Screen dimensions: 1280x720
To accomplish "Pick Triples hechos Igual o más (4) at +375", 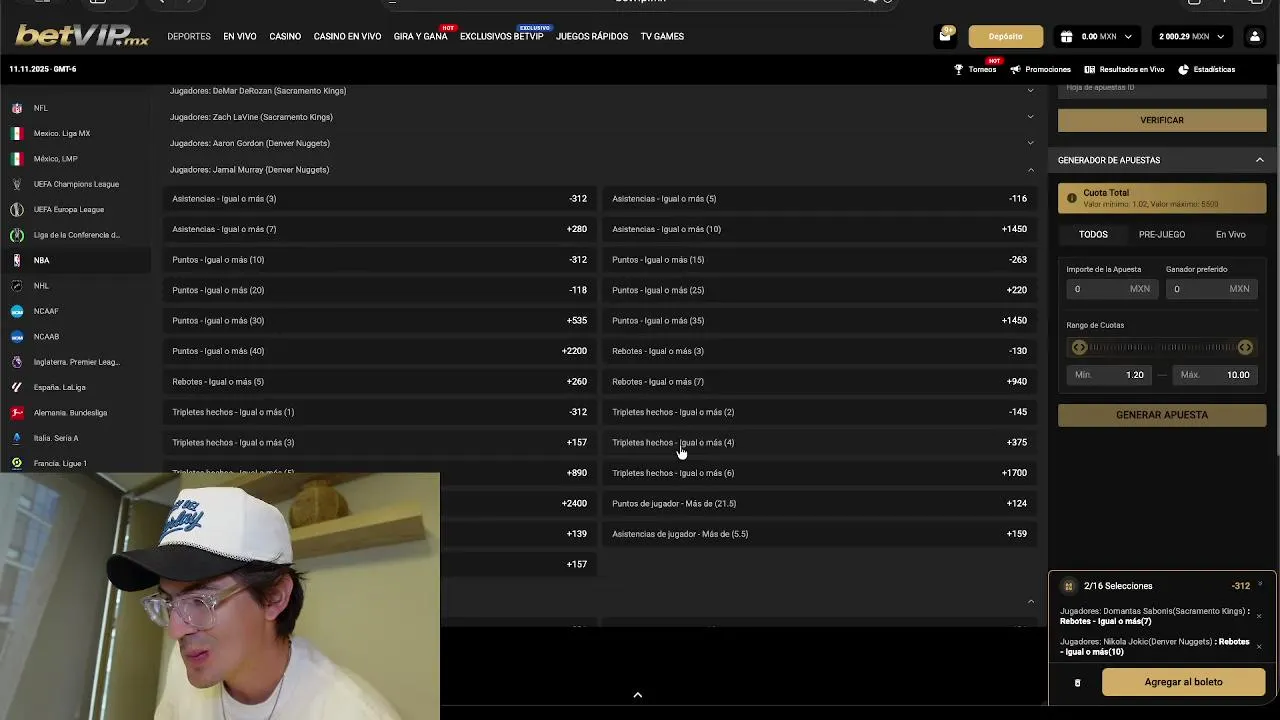I will tap(820, 443).
